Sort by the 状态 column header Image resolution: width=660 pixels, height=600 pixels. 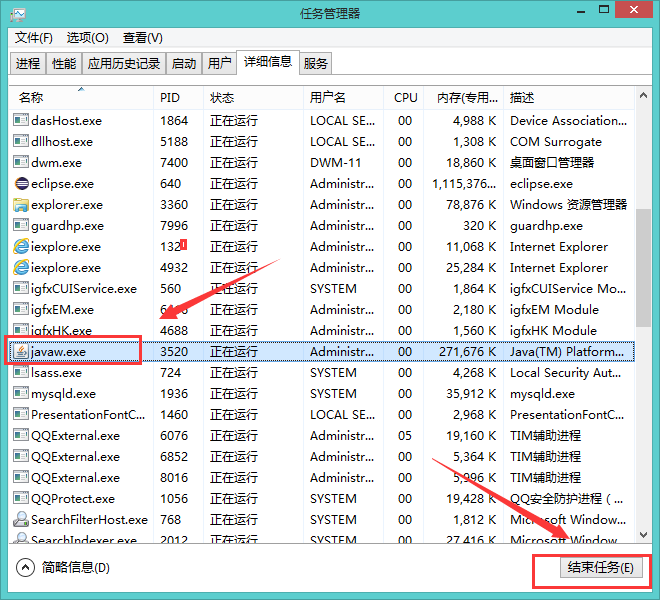[x=253, y=98]
